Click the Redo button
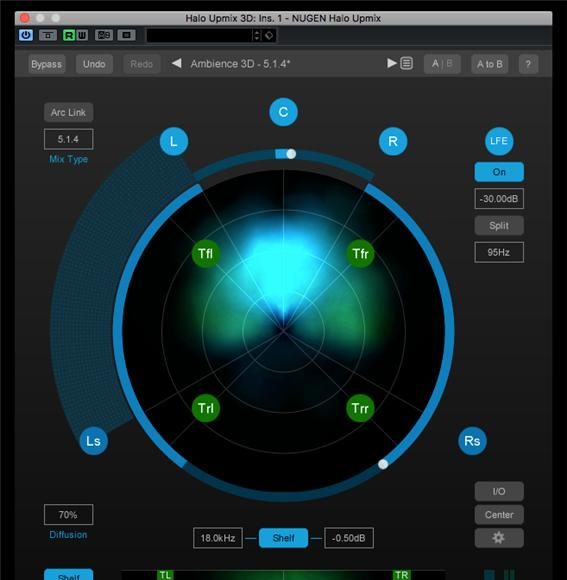 click(x=141, y=64)
